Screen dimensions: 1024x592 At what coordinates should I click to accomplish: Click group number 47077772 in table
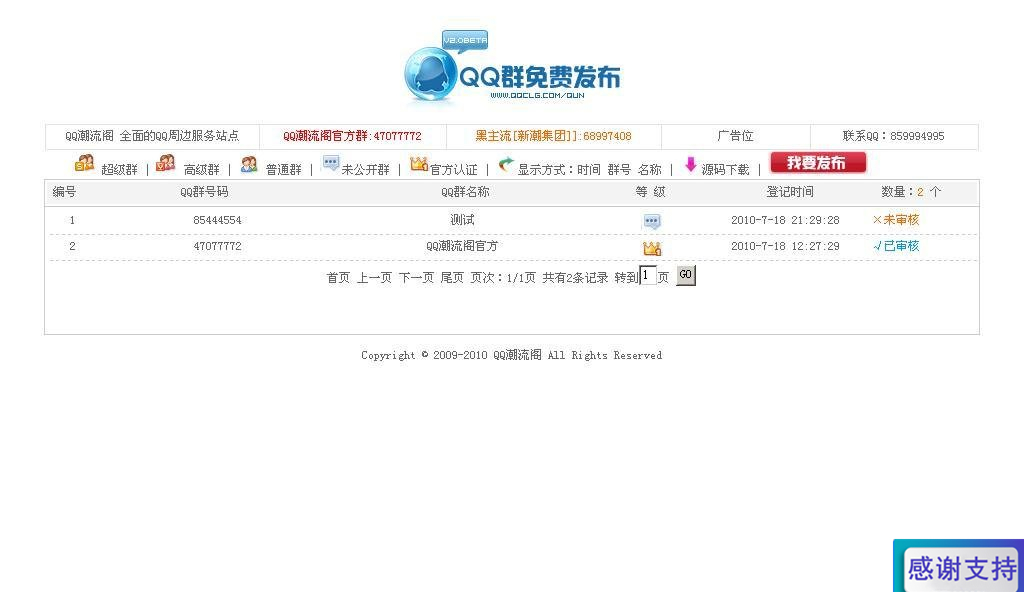[x=217, y=246]
